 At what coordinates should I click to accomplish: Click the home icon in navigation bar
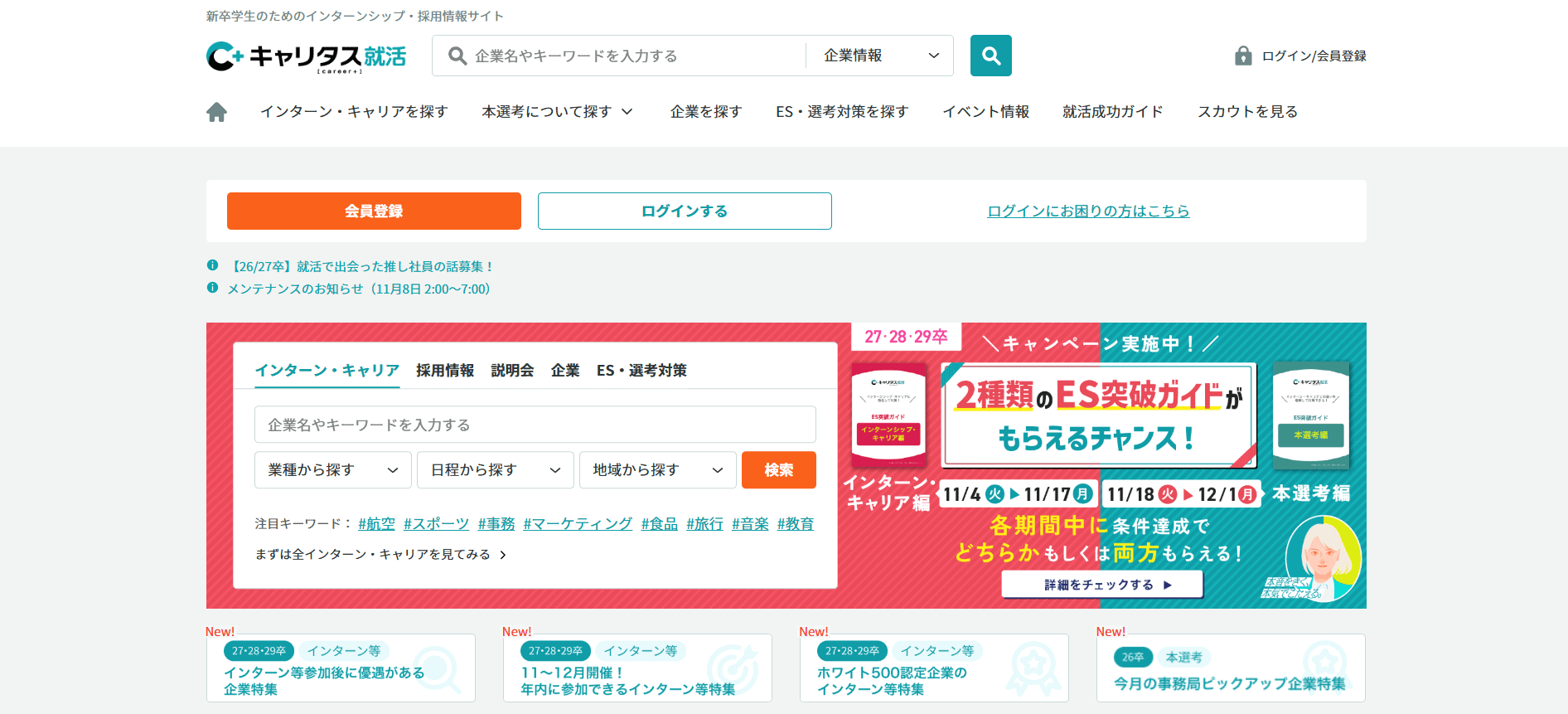tap(216, 112)
